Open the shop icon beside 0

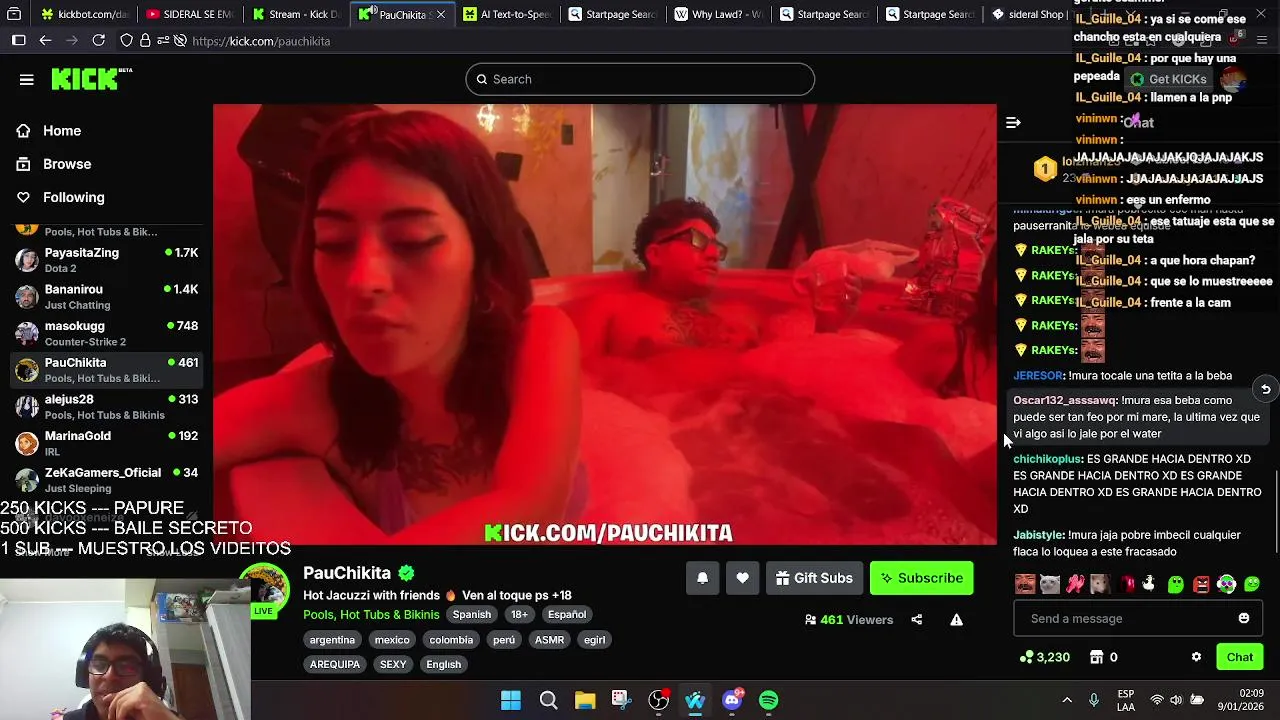pos(1096,657)
